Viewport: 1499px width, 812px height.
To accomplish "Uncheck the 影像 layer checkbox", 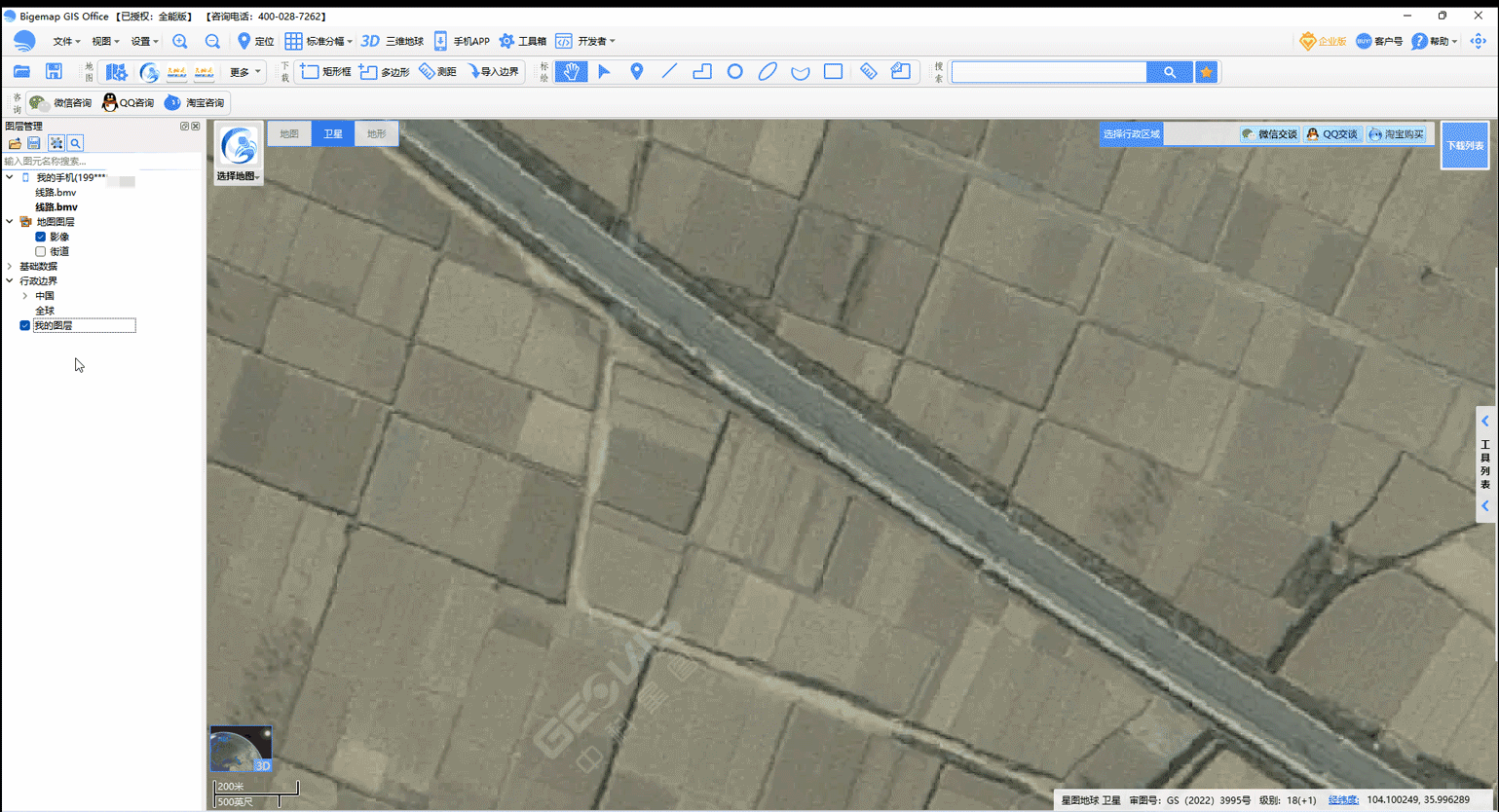I will pos(41,237).
